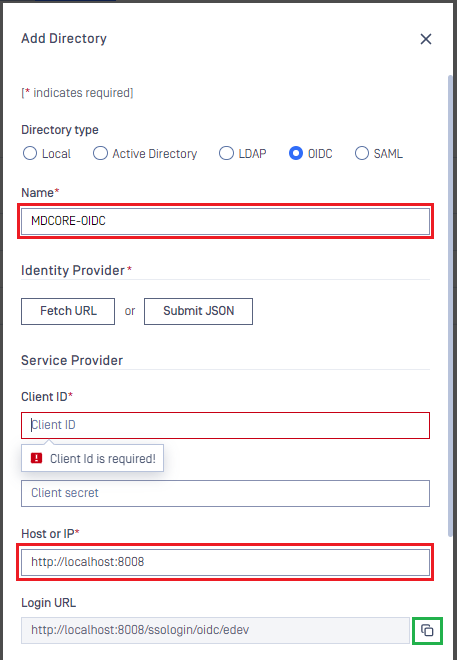457x660 pixels.
Task: Select the LDAP radio button
Action: pos(226,153)
